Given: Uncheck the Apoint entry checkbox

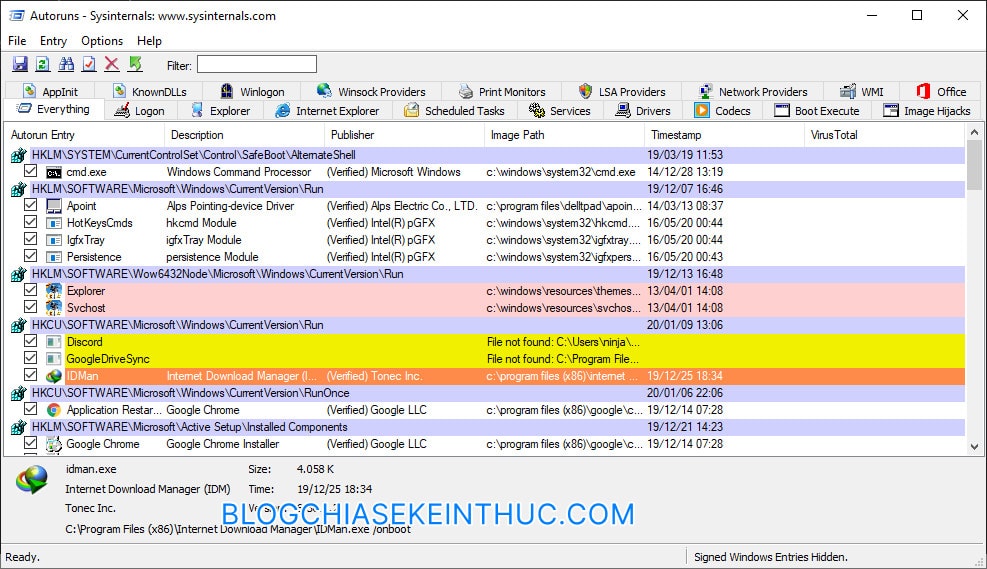Looking at the screenshot, I should [x=30, y=205].
